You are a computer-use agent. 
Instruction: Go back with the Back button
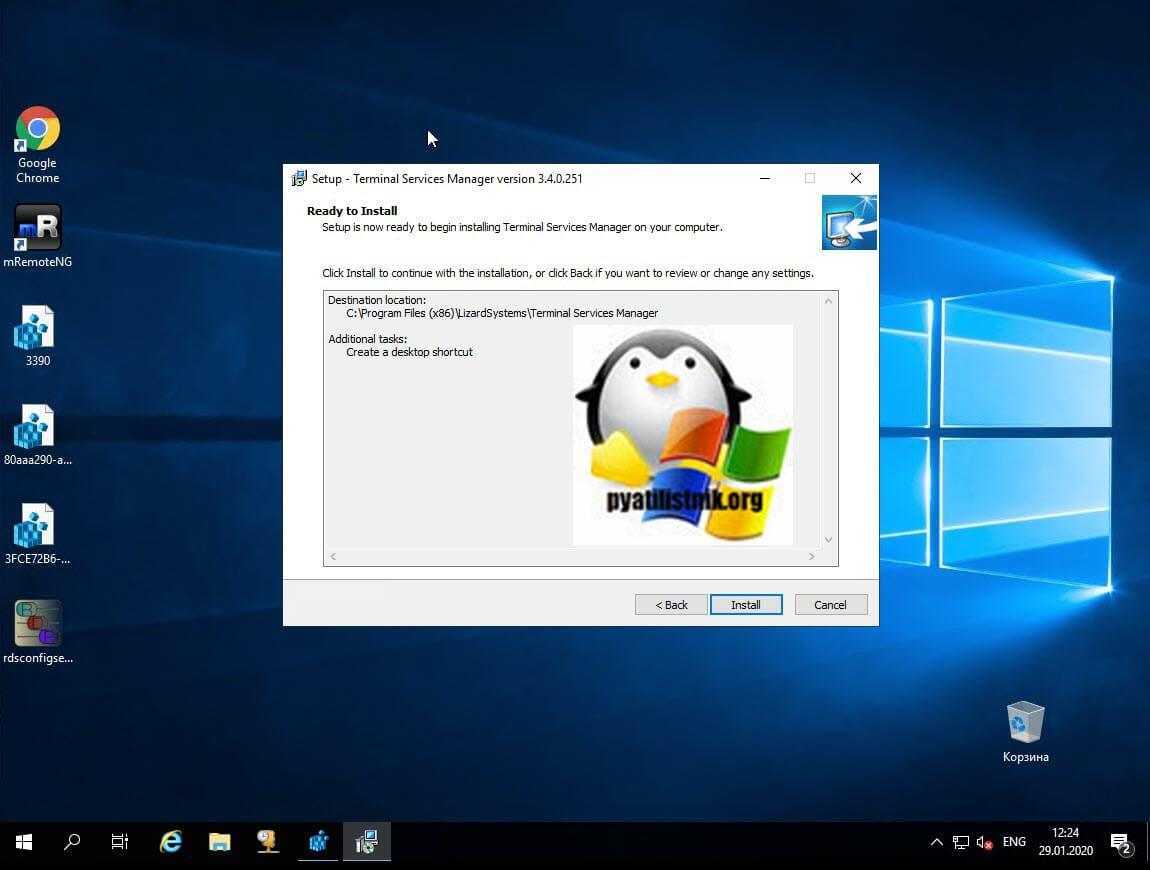[671, 605]
